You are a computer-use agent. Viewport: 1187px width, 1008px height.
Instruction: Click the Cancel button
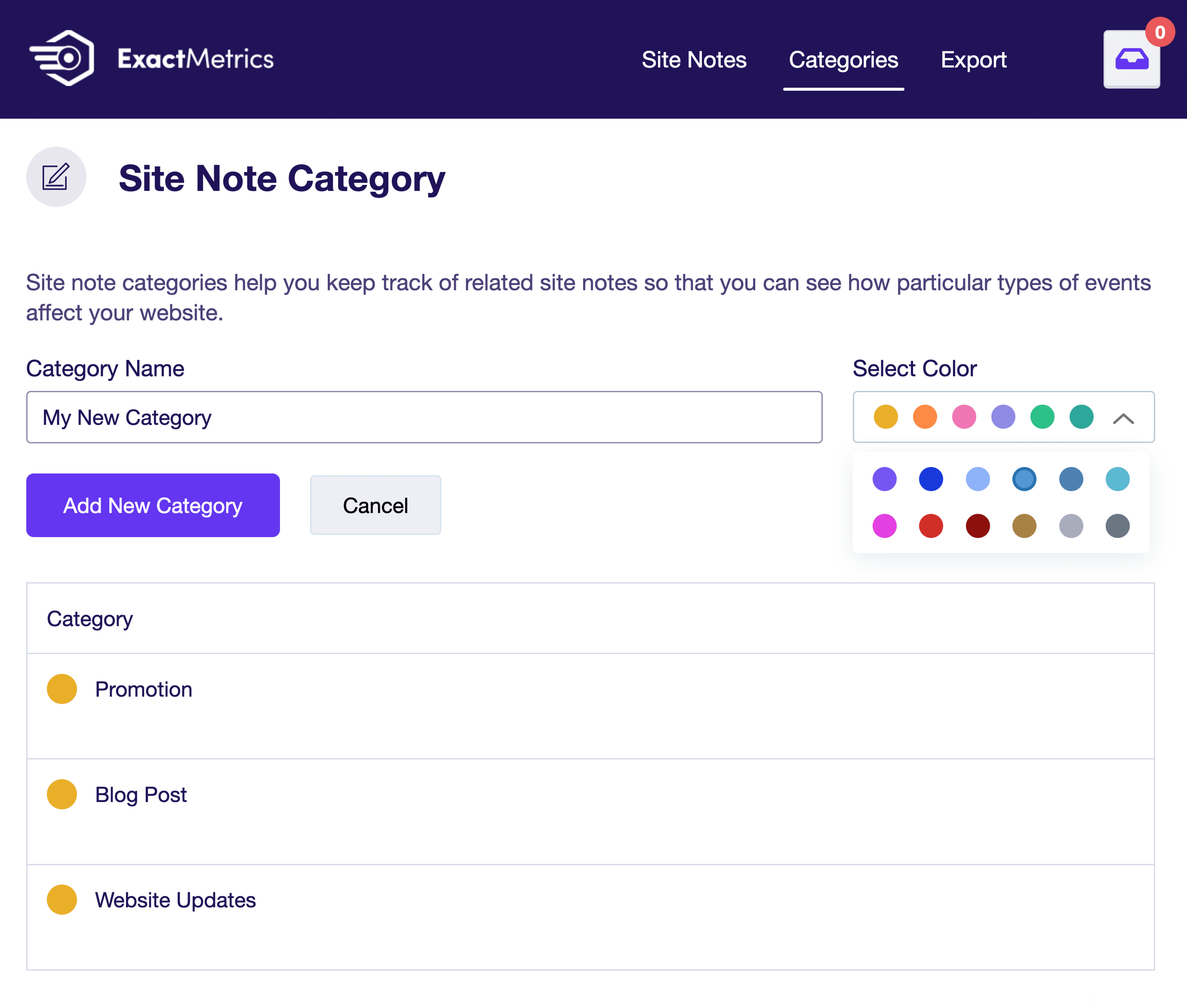coord(375,505)
